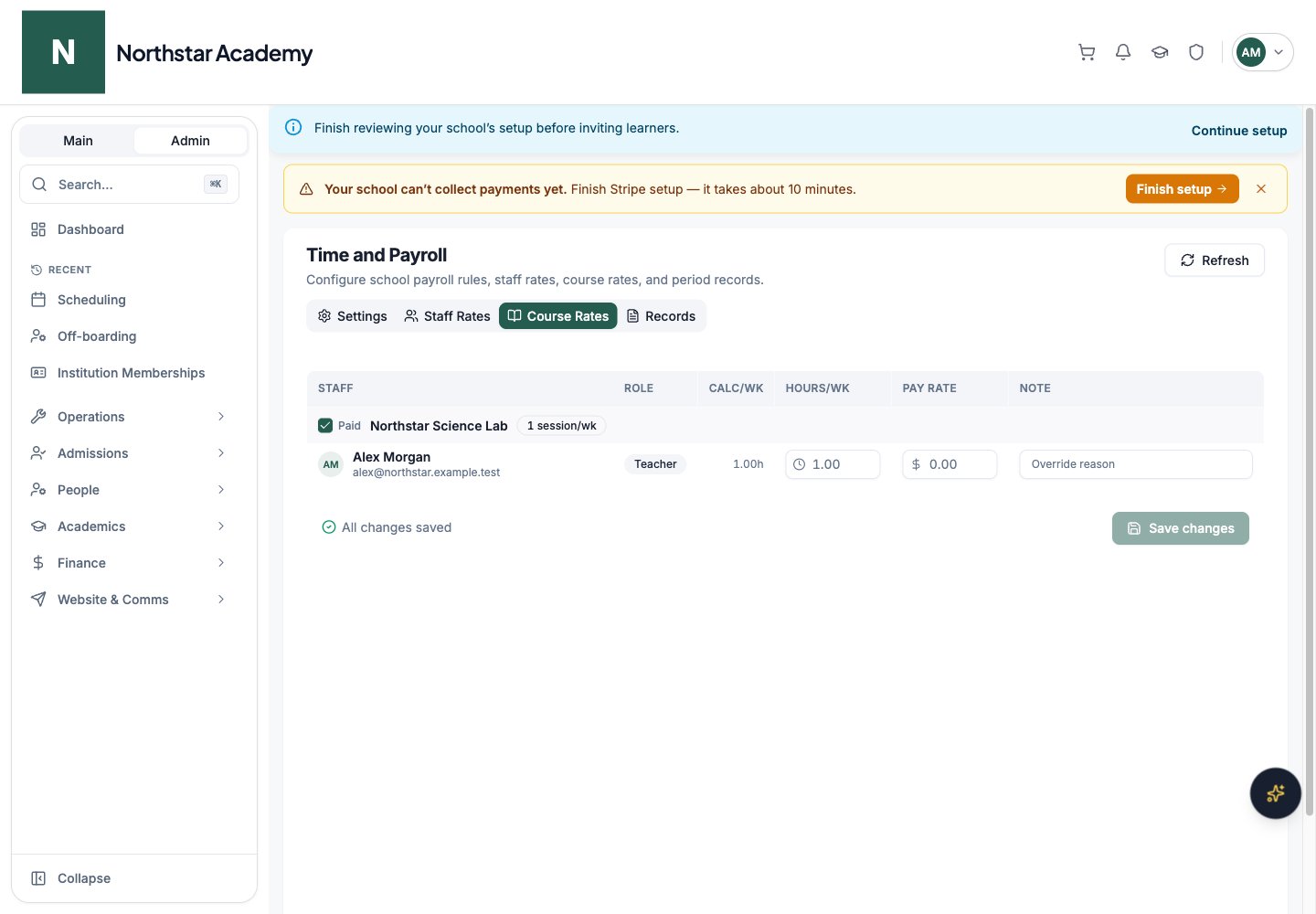The image size is (1316, 914).
Task: Open the Staff Rates tab
Action: click(x=448, y=316)
